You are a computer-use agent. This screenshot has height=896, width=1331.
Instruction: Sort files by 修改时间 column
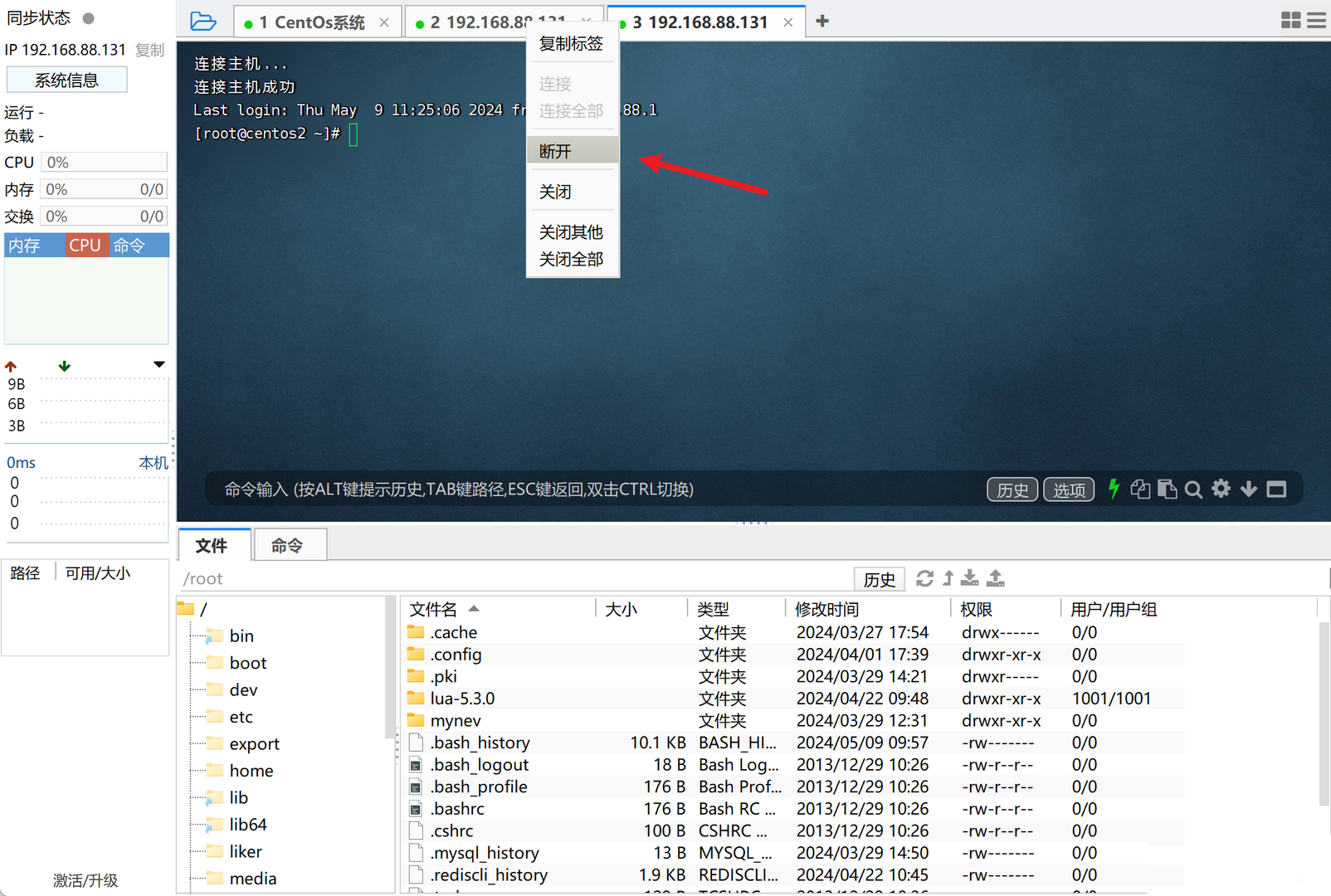(x=868, y=610)
